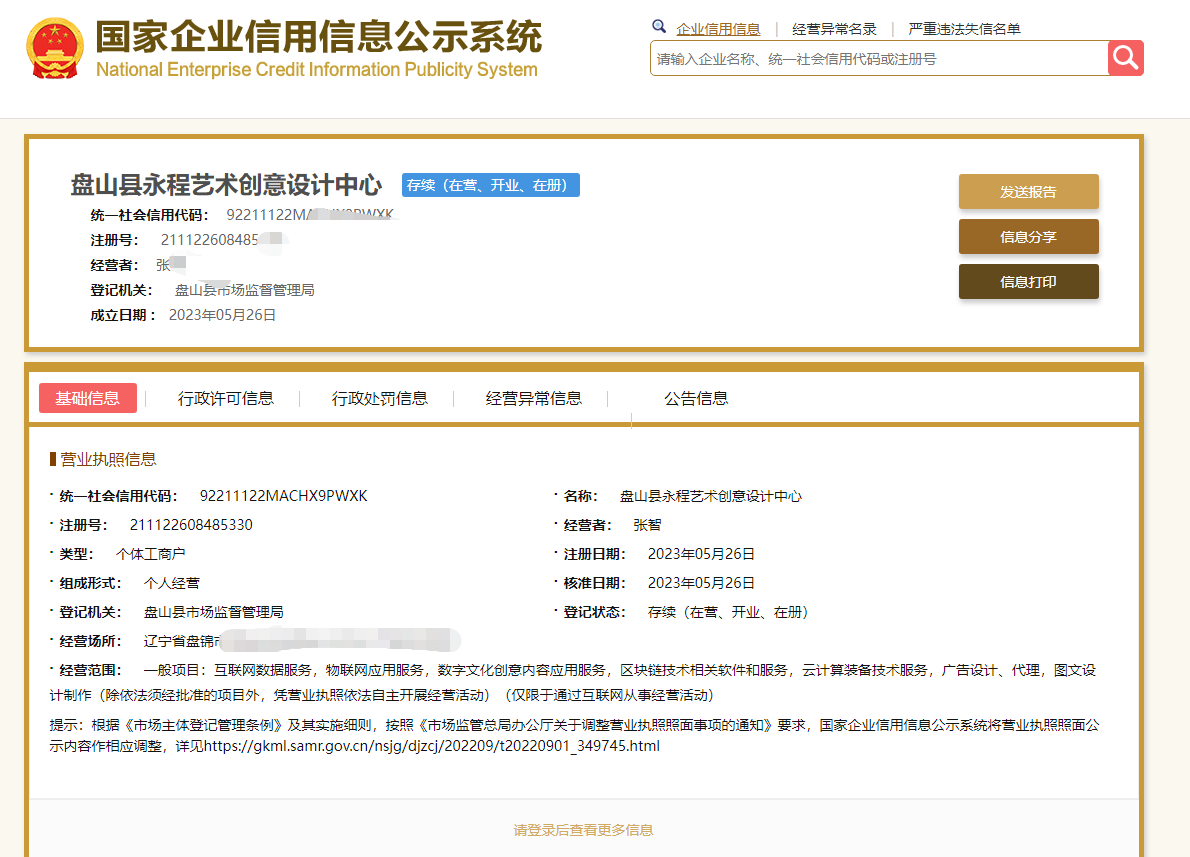Click the site title 国家企业信用信息公示系统
Screen dimensions: 1190x857
point(319,36)
